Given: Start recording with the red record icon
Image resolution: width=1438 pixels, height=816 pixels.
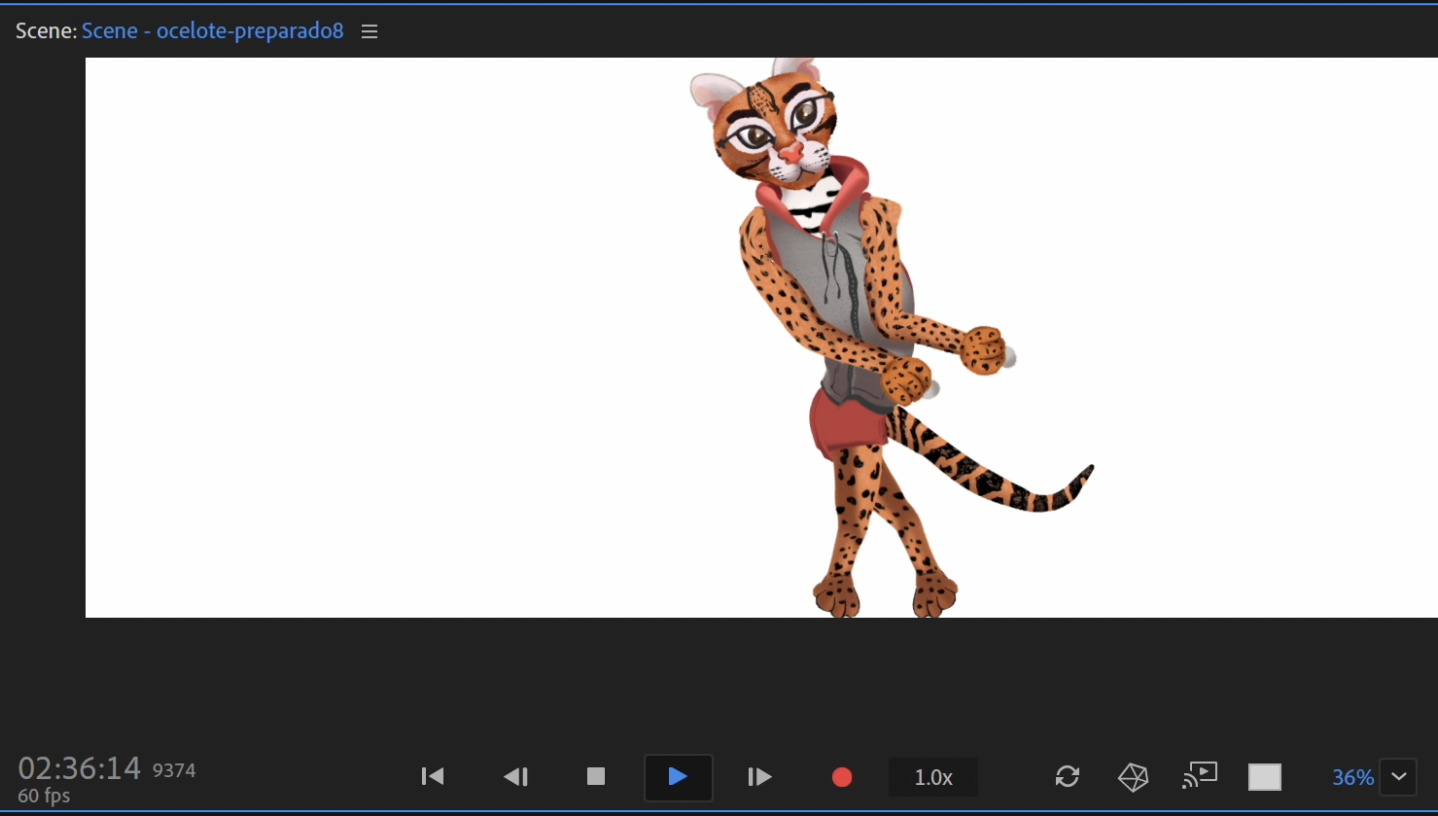Looking at the screenshot, I should click(841, 776).
